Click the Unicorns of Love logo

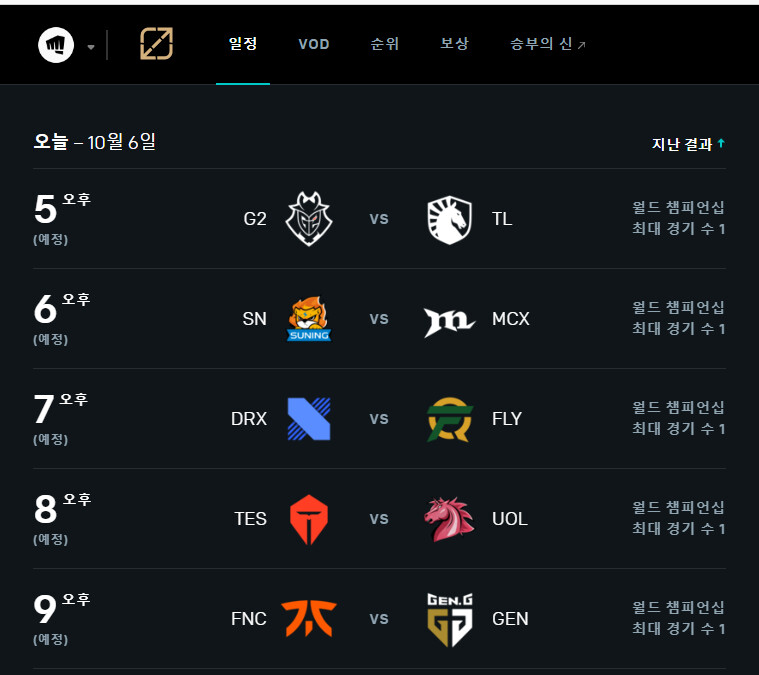[449, 519]
